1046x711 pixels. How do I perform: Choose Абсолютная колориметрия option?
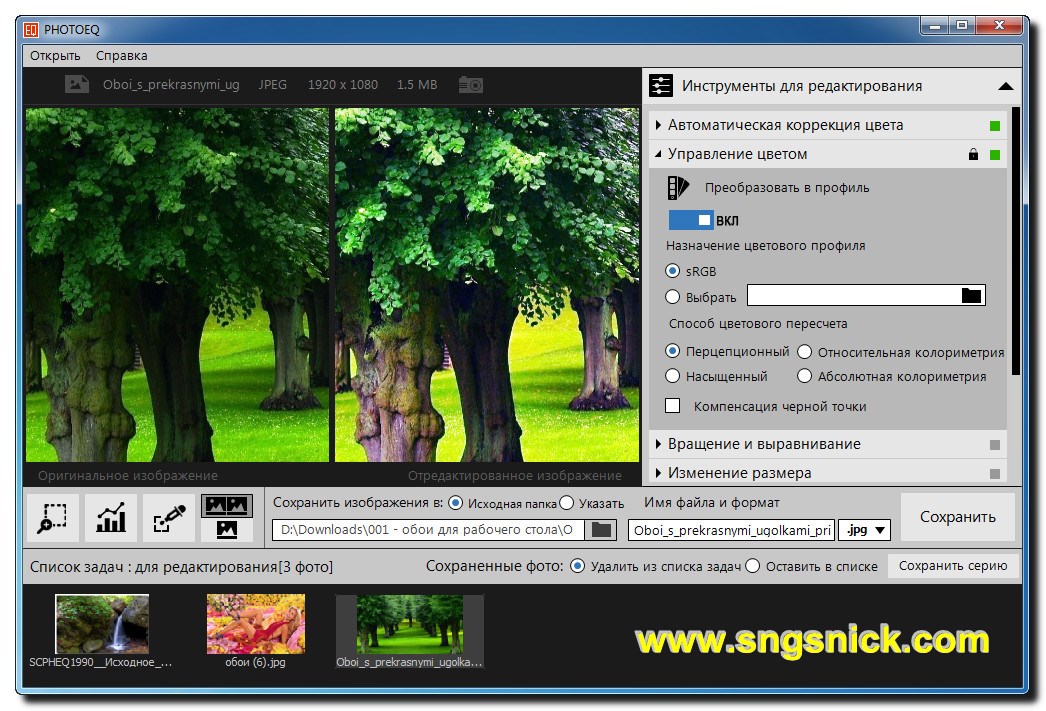[x=805, y=376]
